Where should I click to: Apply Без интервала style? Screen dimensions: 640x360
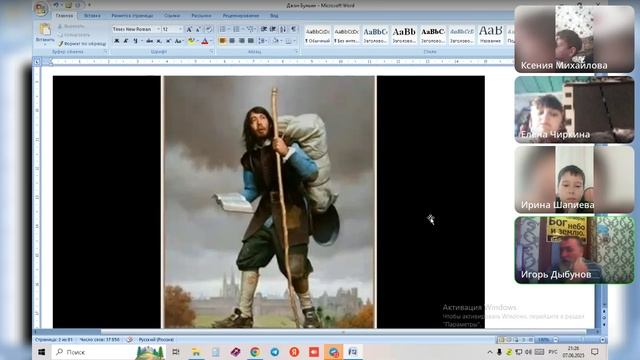(x=346, y=35)
